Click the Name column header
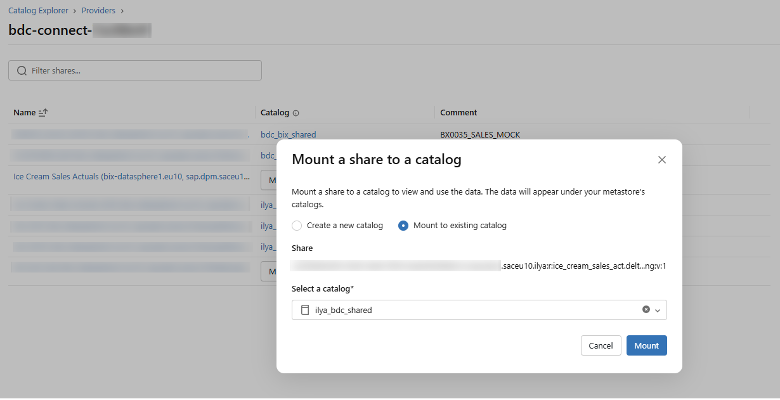Screen dimensions: 780x400 pos(24,113)
